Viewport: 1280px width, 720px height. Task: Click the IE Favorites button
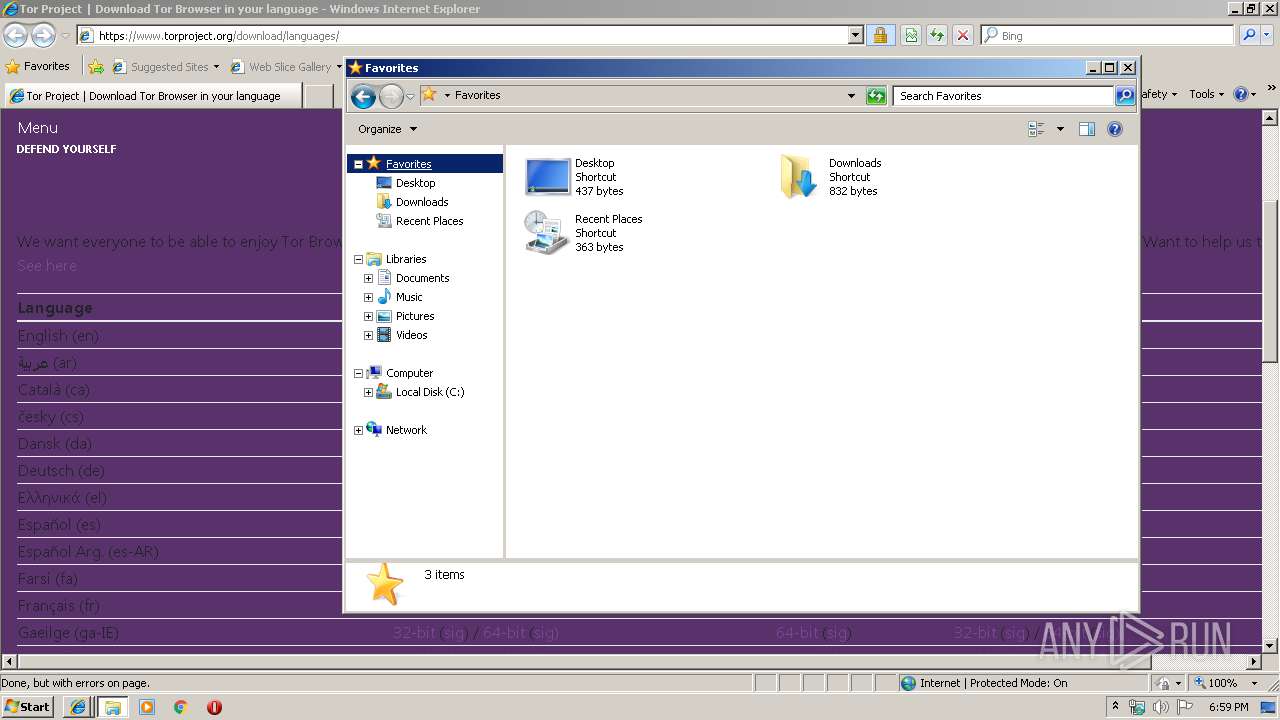[38, 67]
